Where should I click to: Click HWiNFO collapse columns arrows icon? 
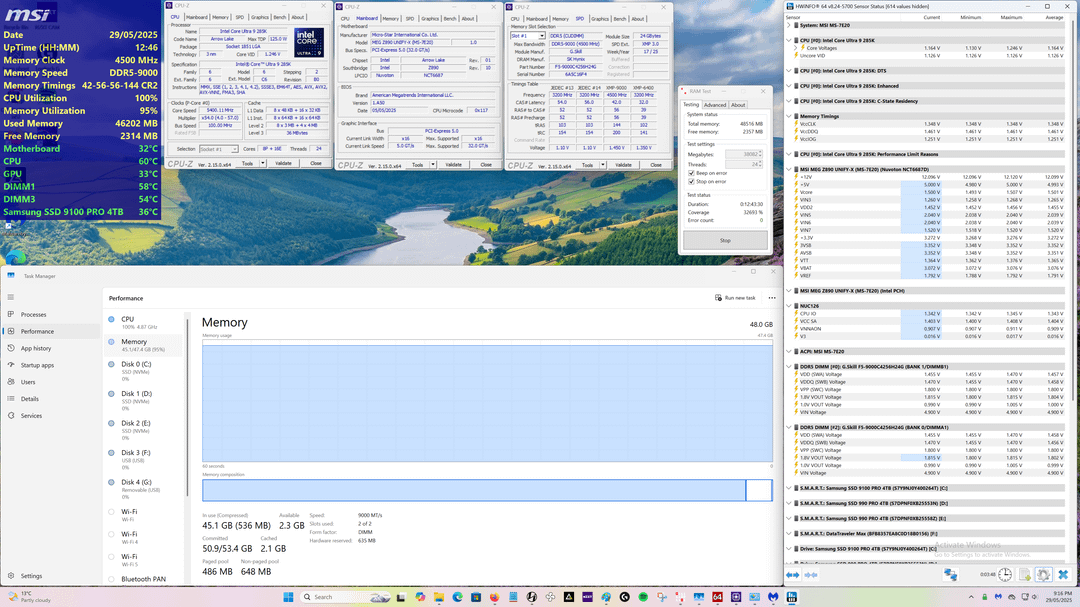point(811,575)
